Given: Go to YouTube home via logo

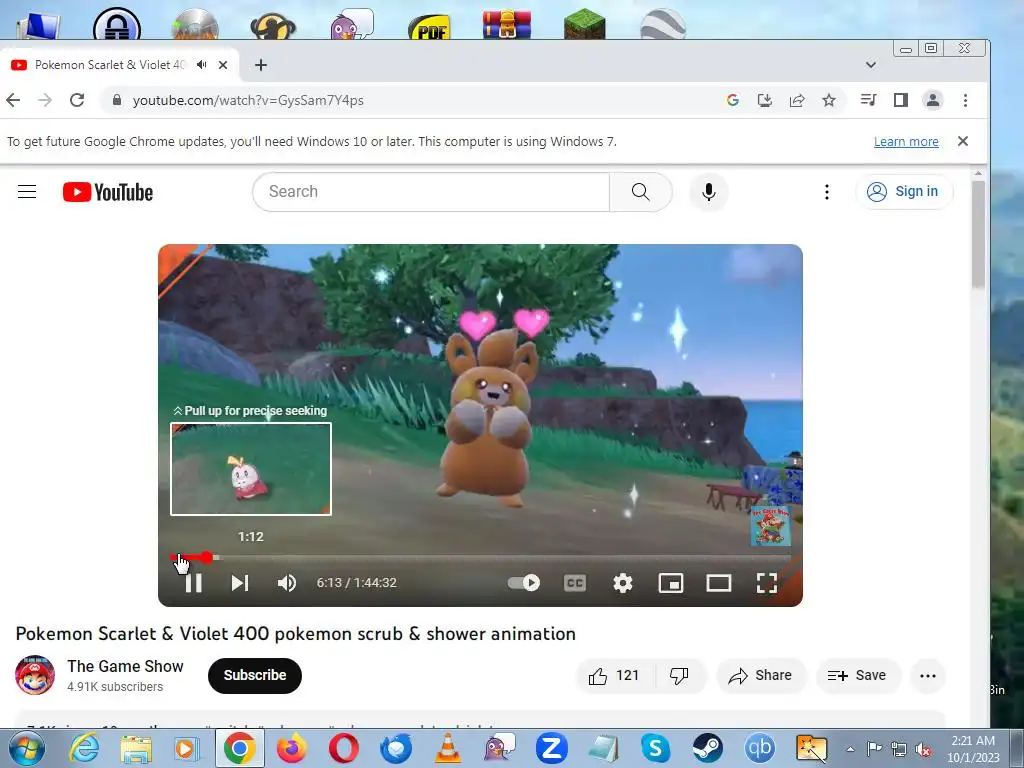Looking at the screenshot, I should click(108, 192).
